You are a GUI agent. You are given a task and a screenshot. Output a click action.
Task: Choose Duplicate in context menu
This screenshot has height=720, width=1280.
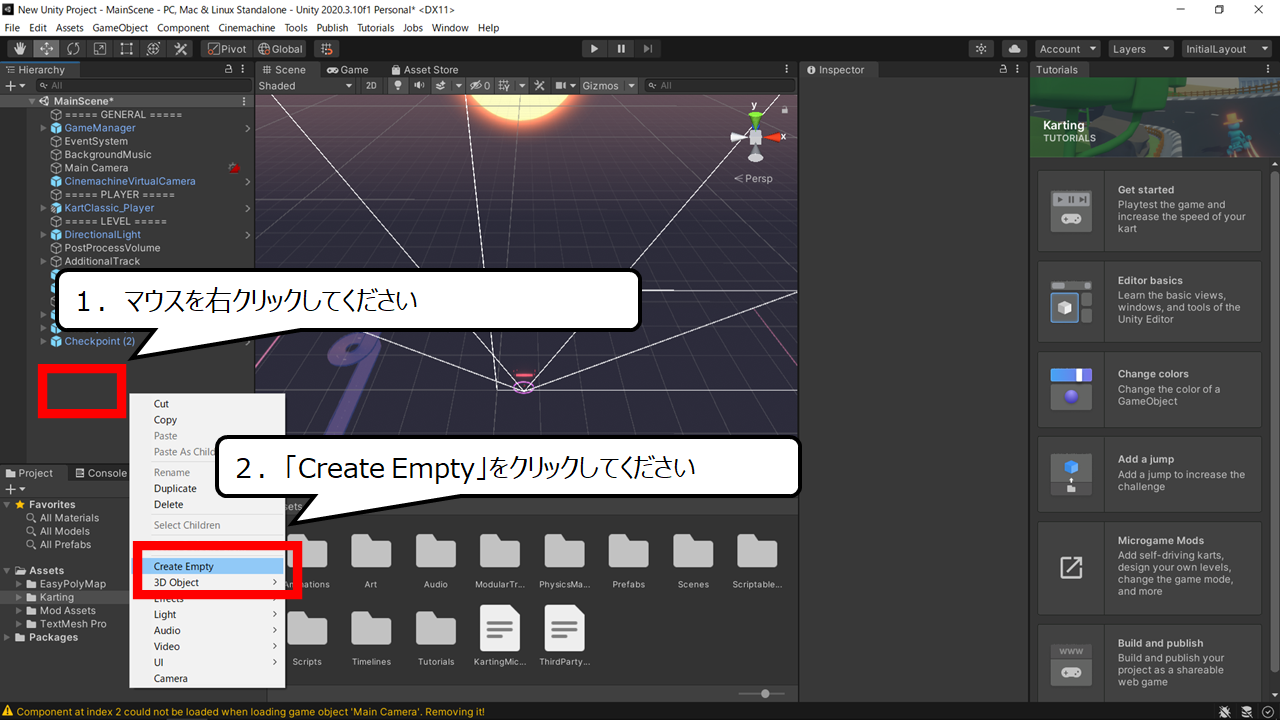click(x=208, y=488)
